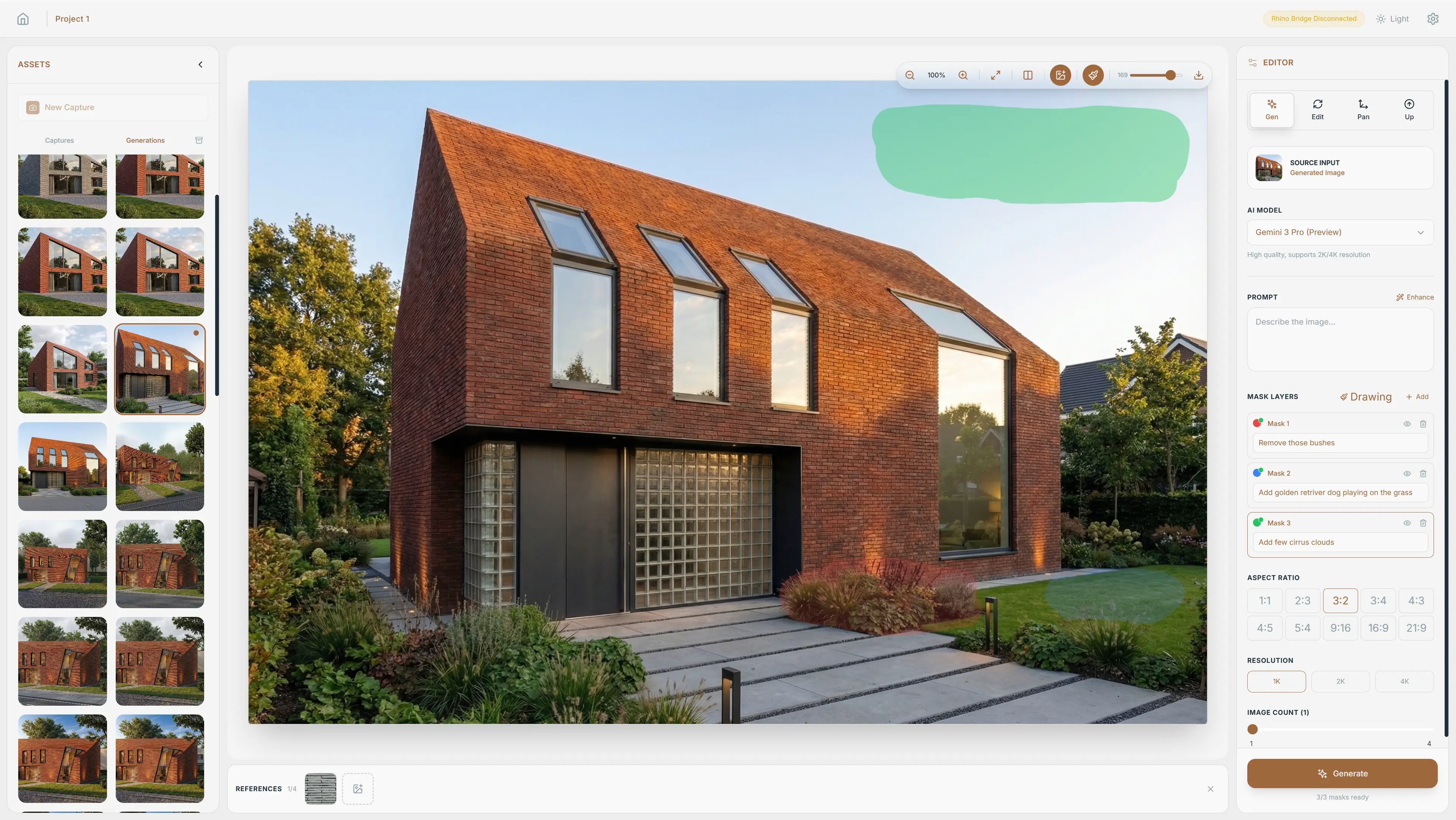
Task: Click the Describe the image prompt field
Action: coord(1340,339)
